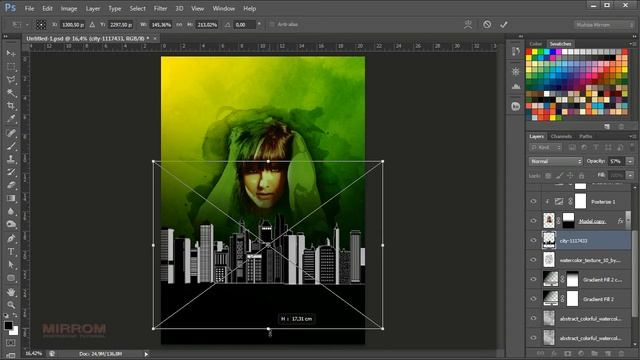Switch to warp mode icon in options bar

(x=468, y=24)
